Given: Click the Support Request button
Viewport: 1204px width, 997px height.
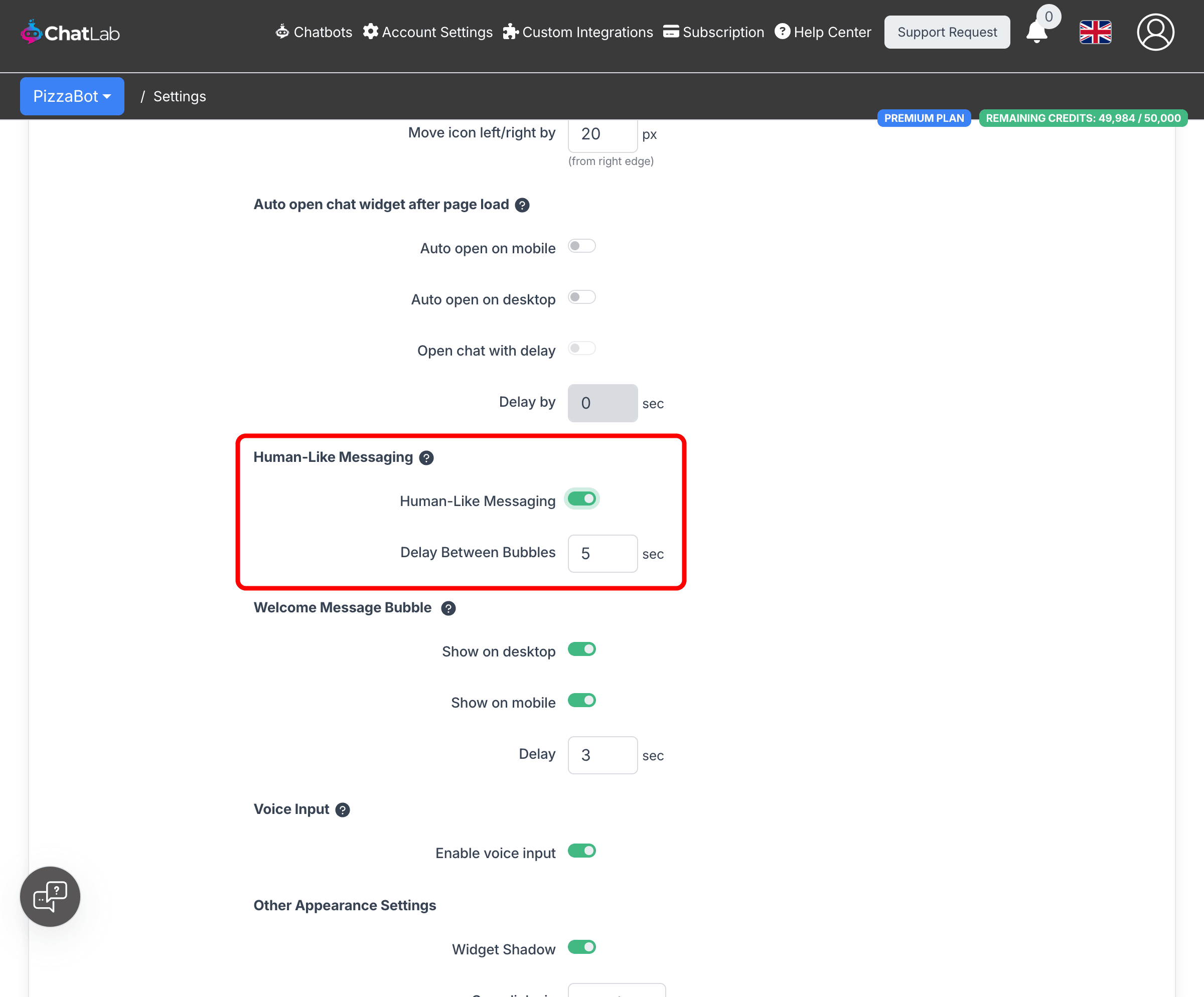Looking at the screenshot, I should click(x=947, y=32).
